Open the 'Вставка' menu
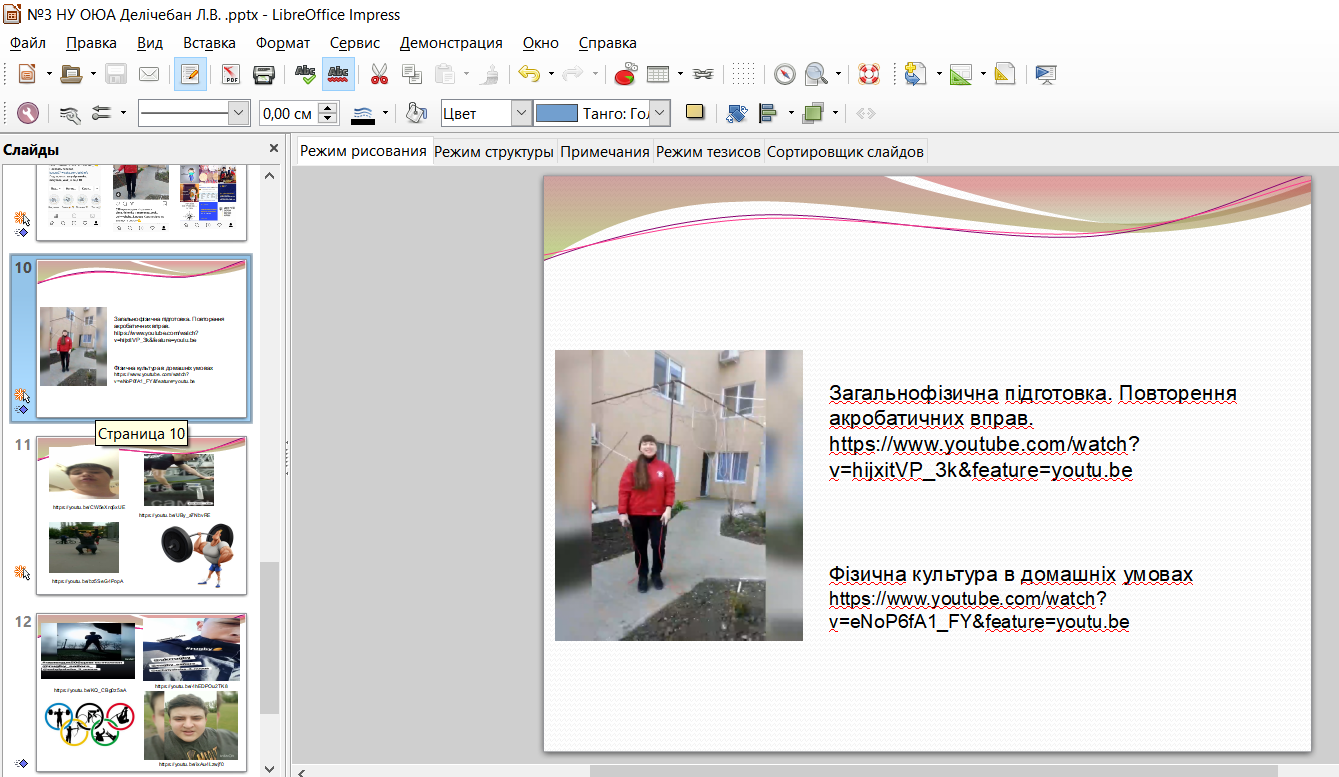This screenshot has width=1339, height=777. click(x=209, y=43)
